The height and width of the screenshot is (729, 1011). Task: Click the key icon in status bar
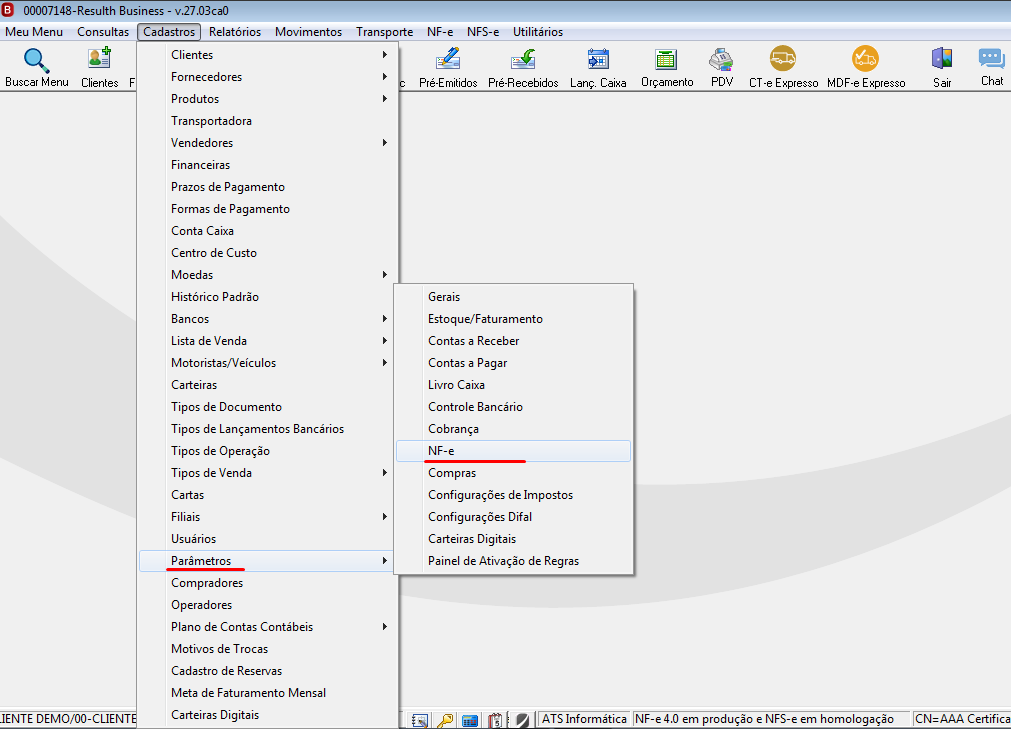click(445, 720)
